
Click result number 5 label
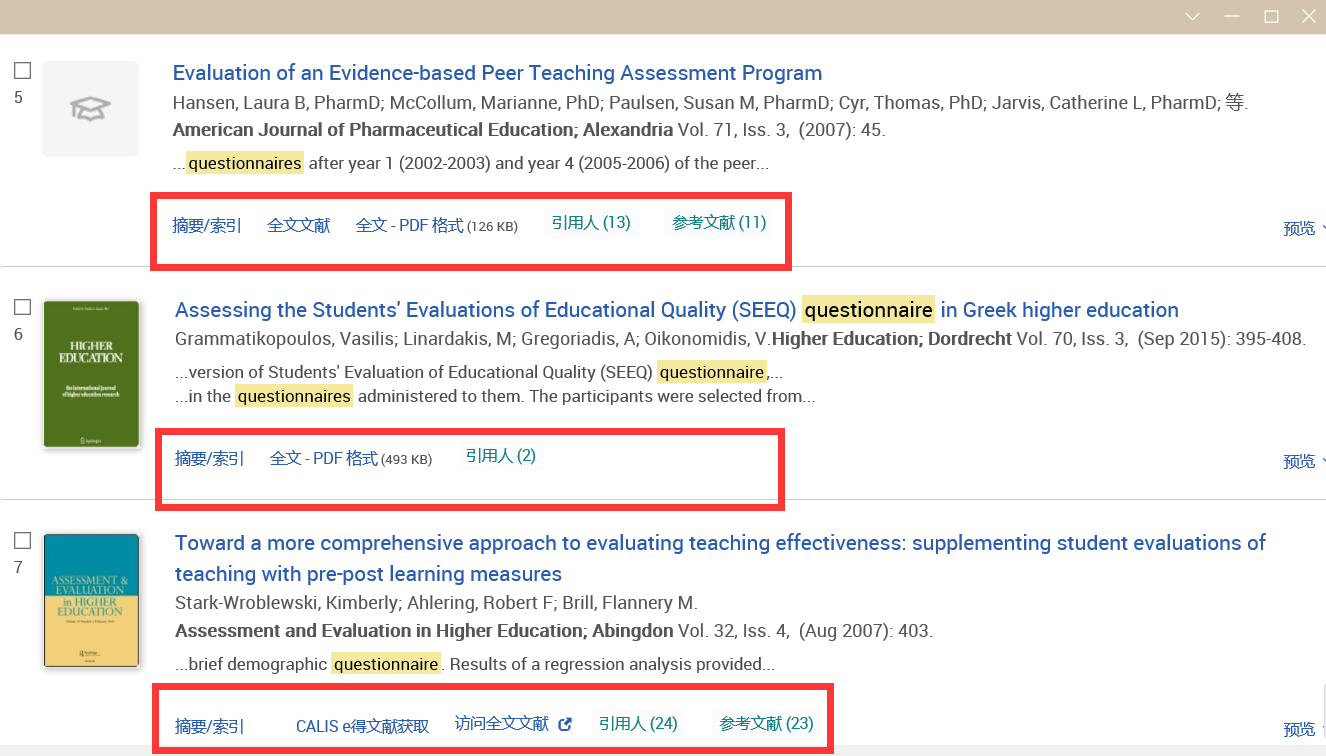[x=18, y=98]
